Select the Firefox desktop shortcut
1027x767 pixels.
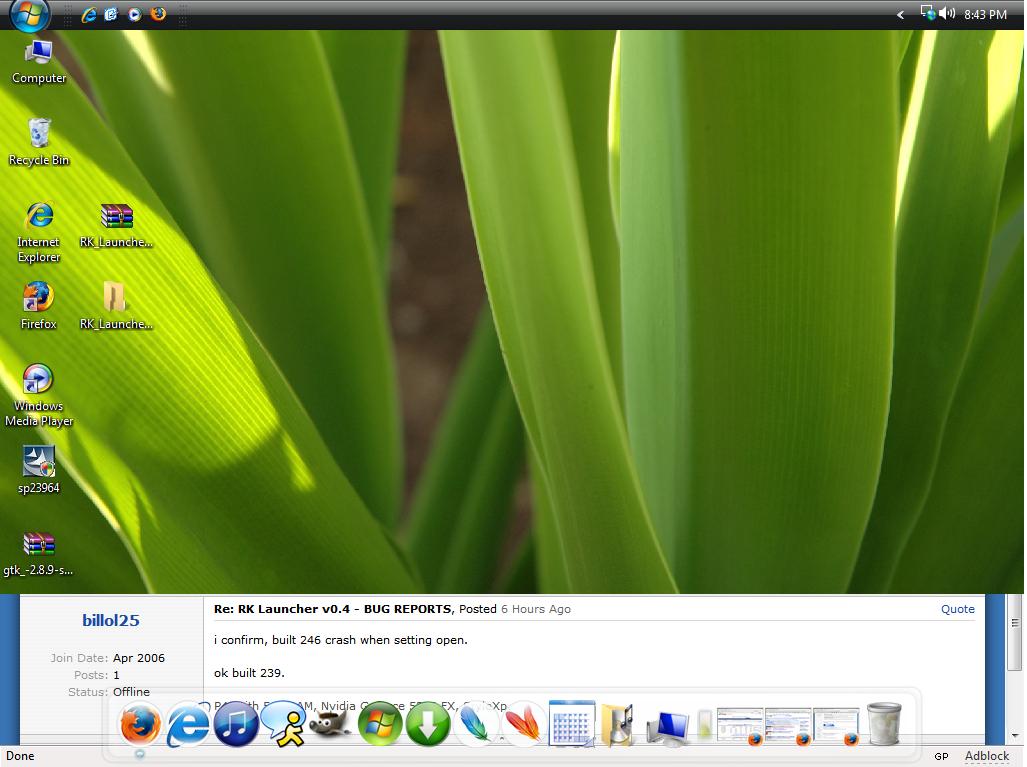(x=39, y=306)
